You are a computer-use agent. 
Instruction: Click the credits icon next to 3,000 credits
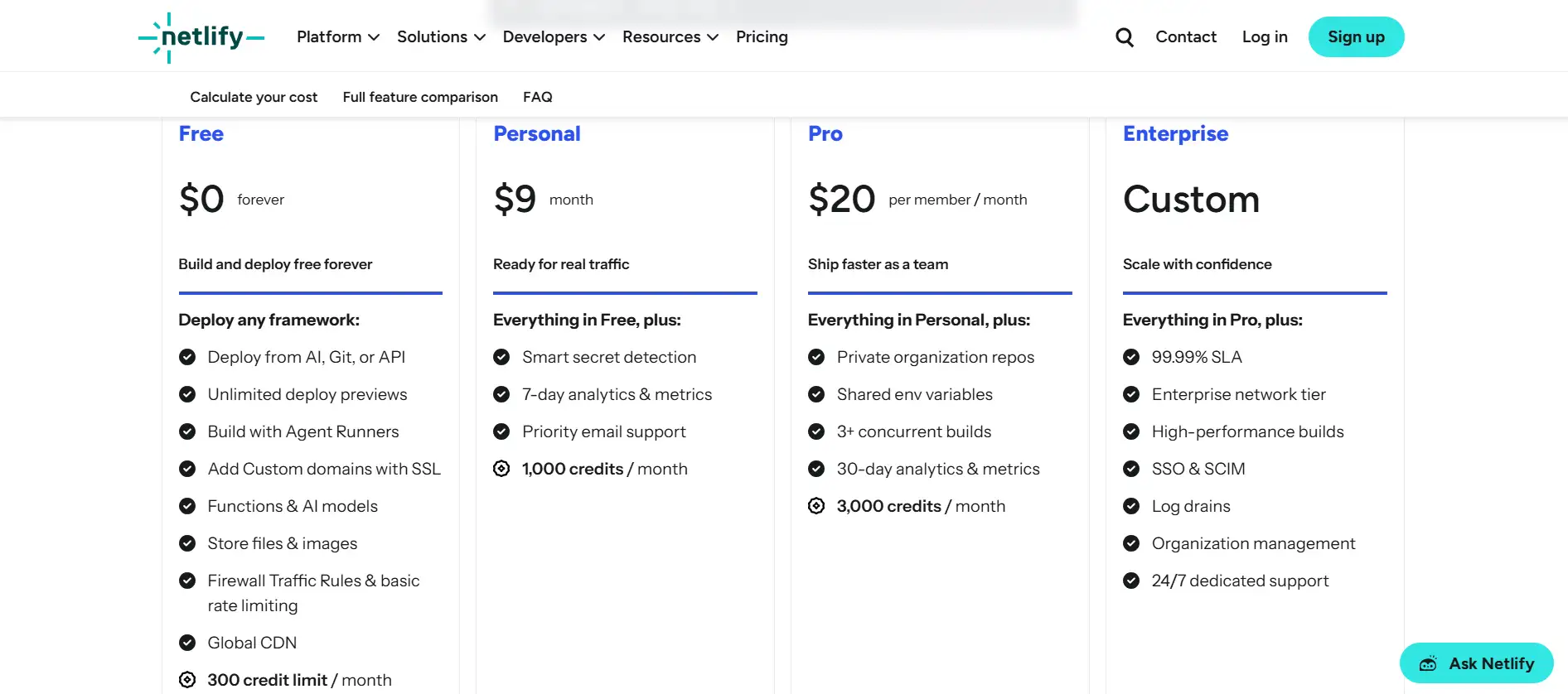(816, 506)
